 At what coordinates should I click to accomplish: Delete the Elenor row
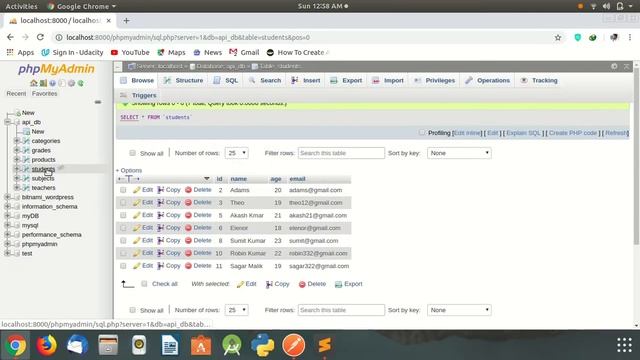click(198, 228)
